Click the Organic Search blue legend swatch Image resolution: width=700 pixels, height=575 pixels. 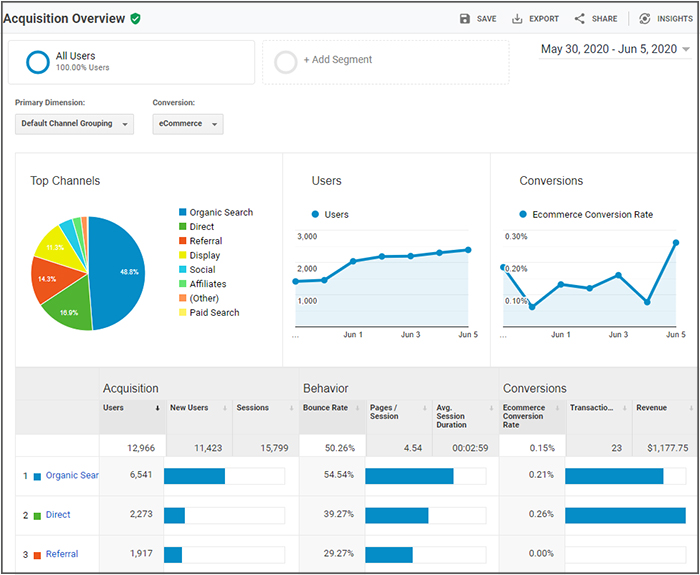click(182, 212)
